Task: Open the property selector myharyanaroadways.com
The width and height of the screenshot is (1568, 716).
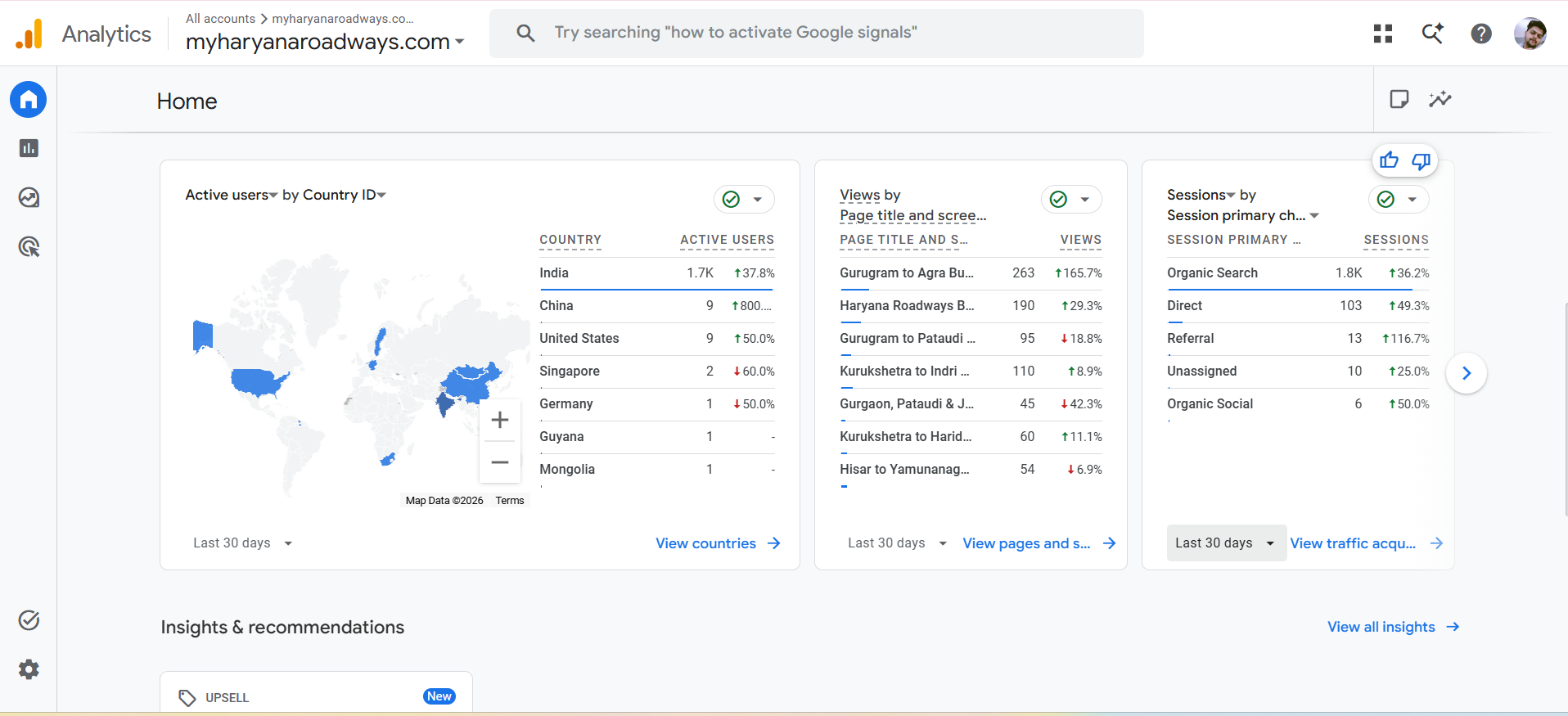Action: coord(325,42)
